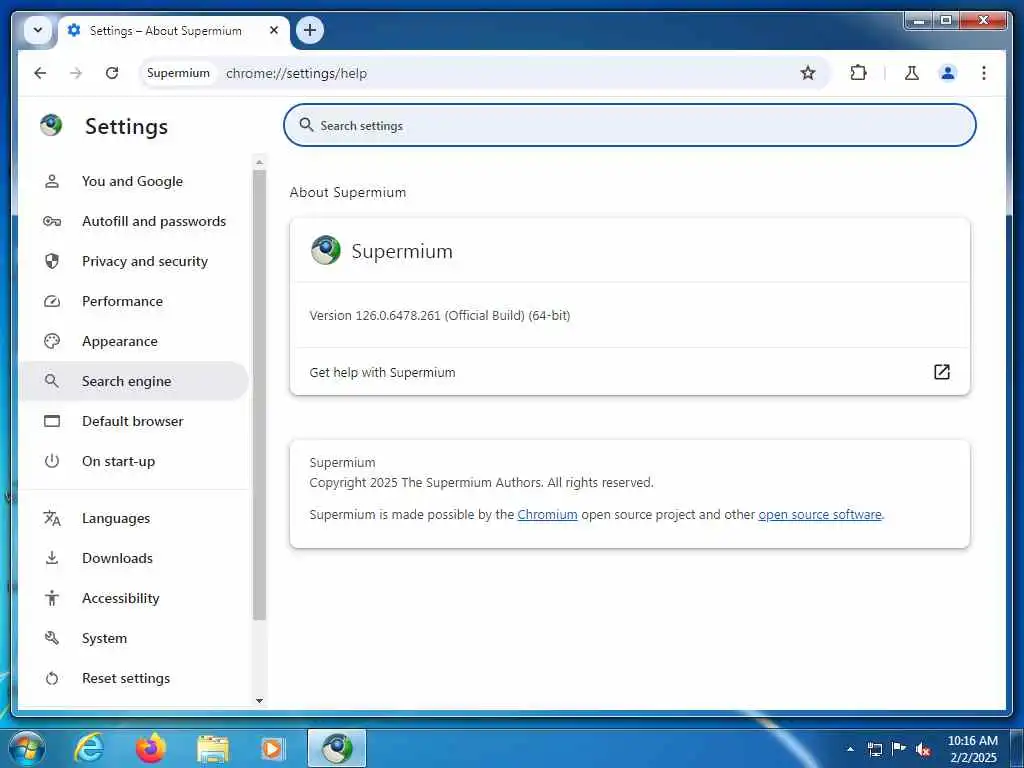Click the muted volume tray icon
The height and width of the screenshot is (768, 1024).
923,749
